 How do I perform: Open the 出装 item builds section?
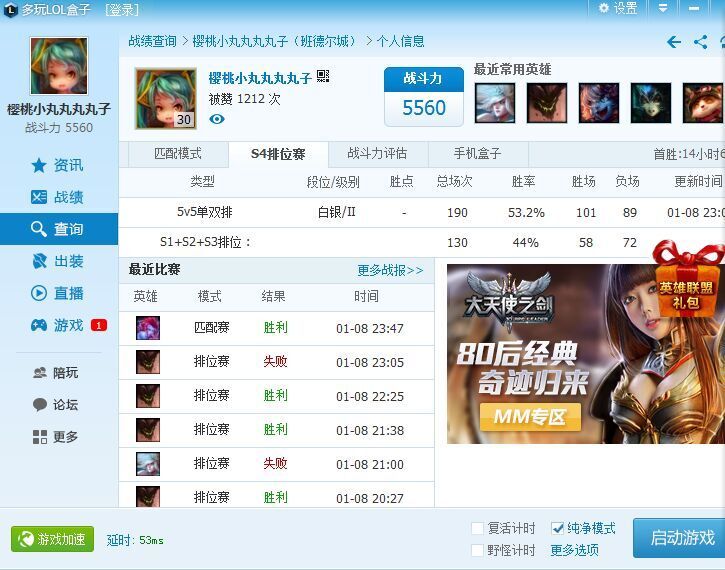57,261
